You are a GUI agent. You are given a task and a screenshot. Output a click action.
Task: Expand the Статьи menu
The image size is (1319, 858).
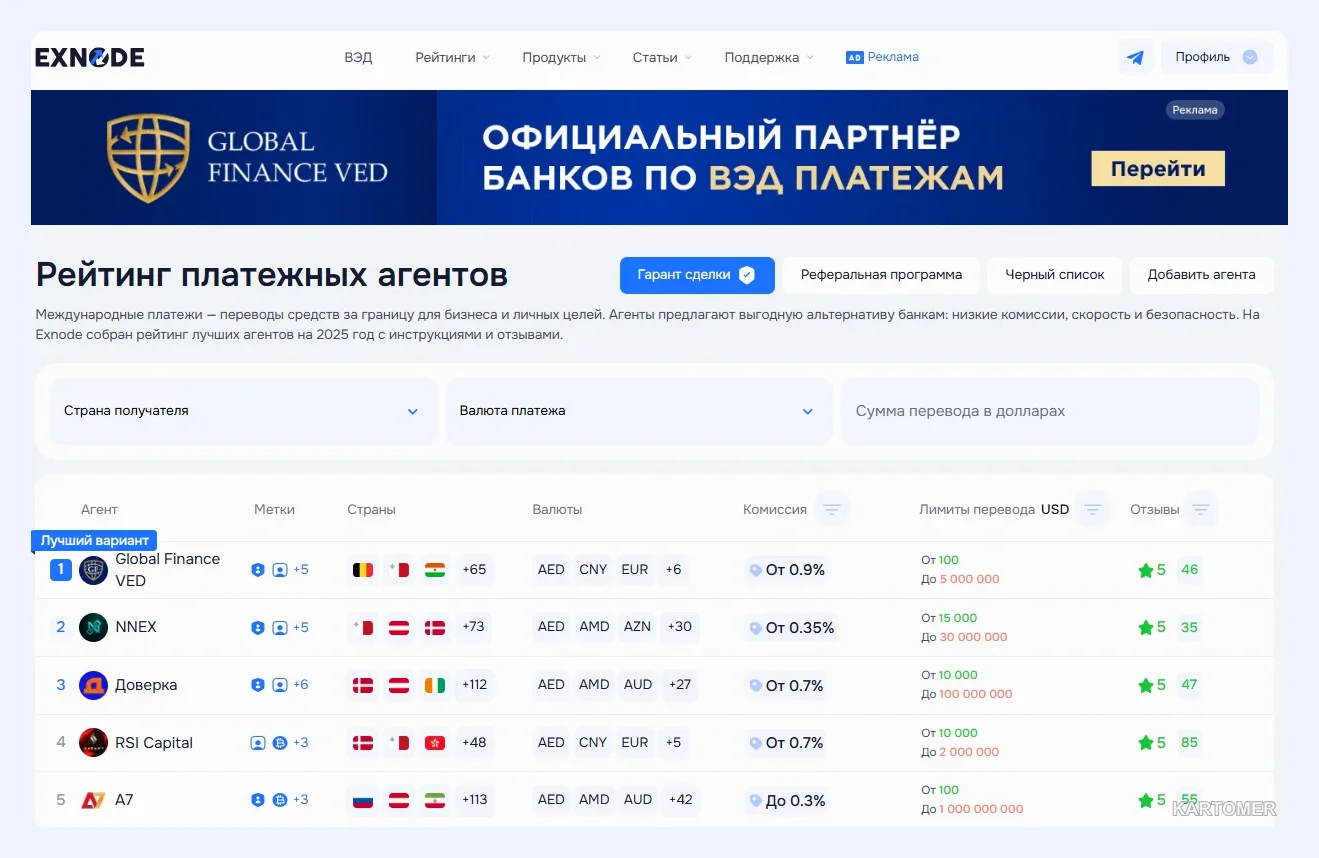[662, 57]
